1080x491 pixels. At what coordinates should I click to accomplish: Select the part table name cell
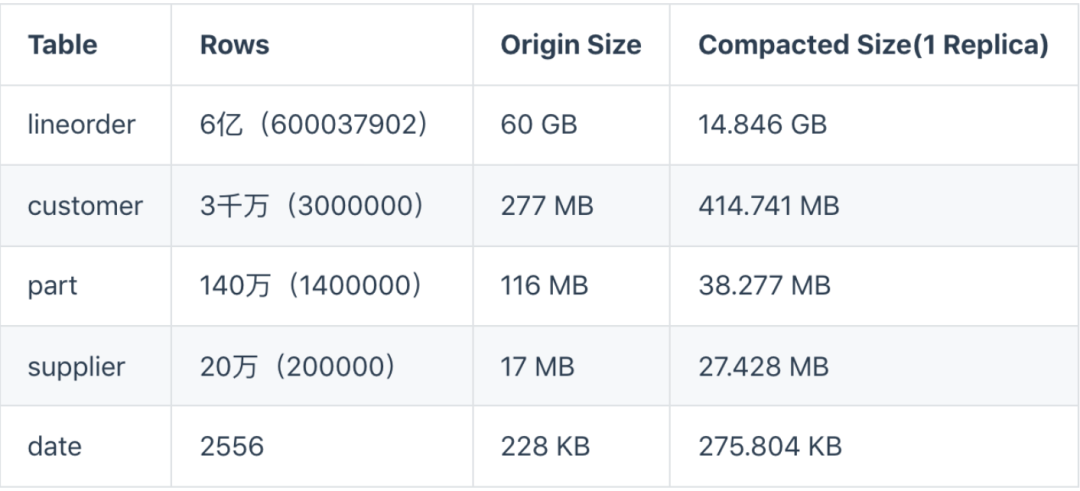click(52, 286)
